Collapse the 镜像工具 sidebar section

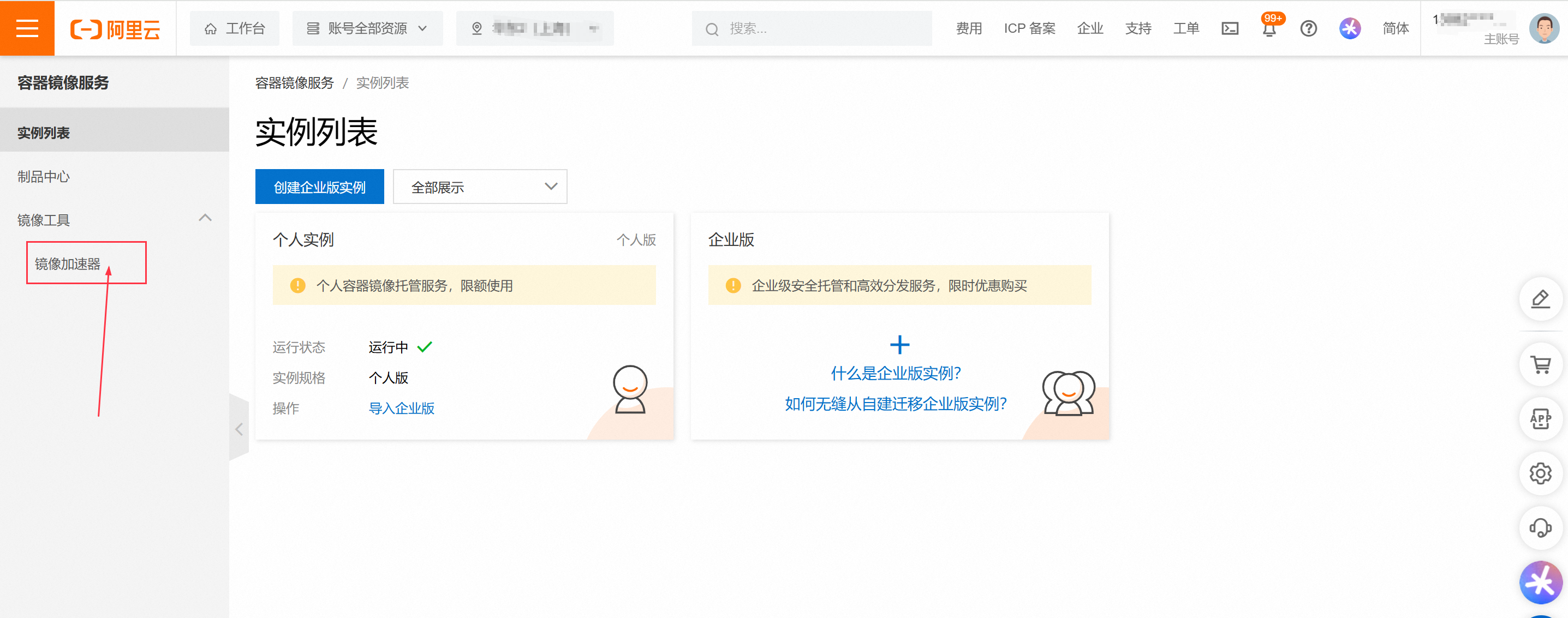pyautogui.click(x=205, y=218)
